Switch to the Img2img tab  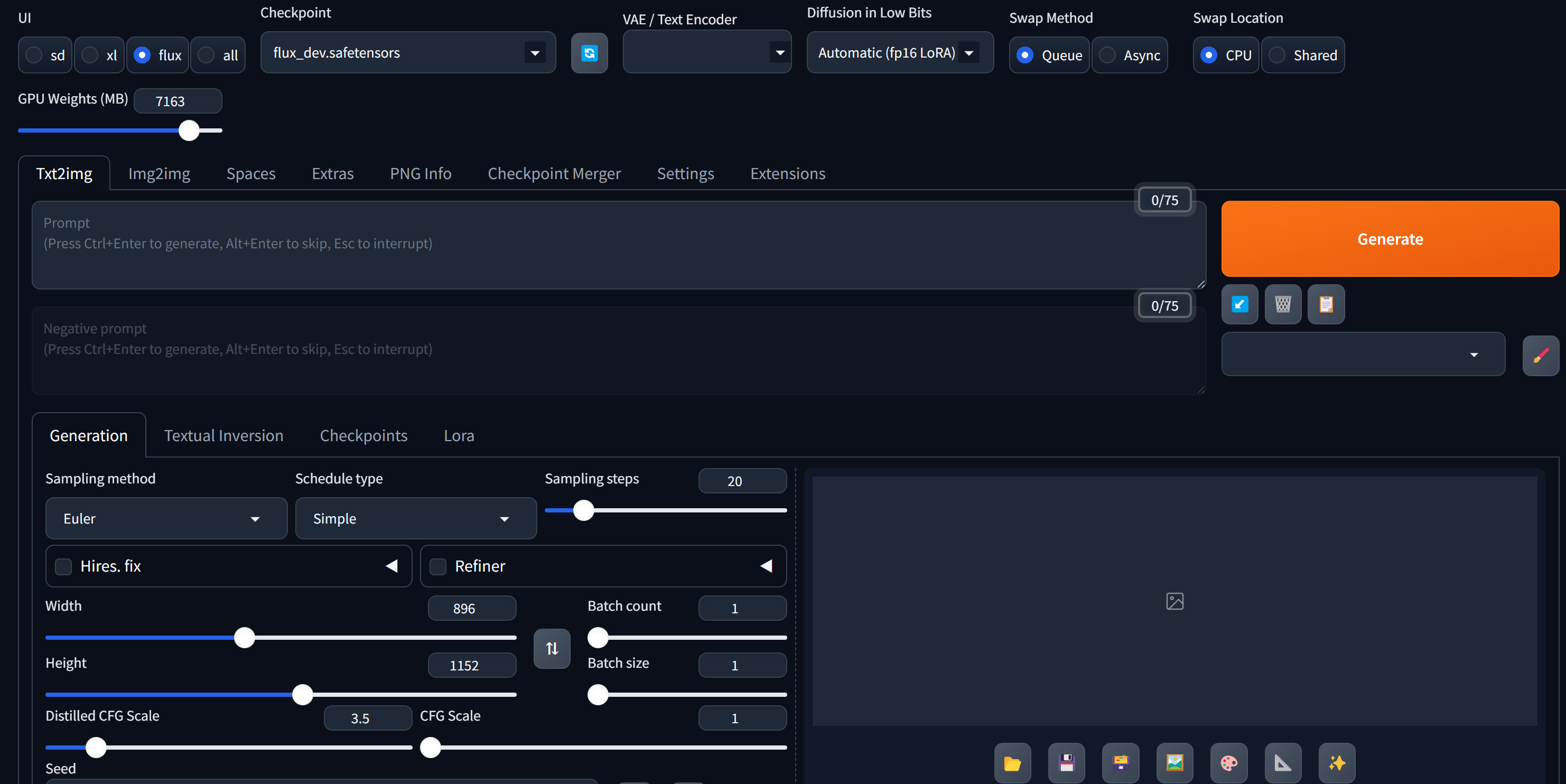tap(159, 174)
